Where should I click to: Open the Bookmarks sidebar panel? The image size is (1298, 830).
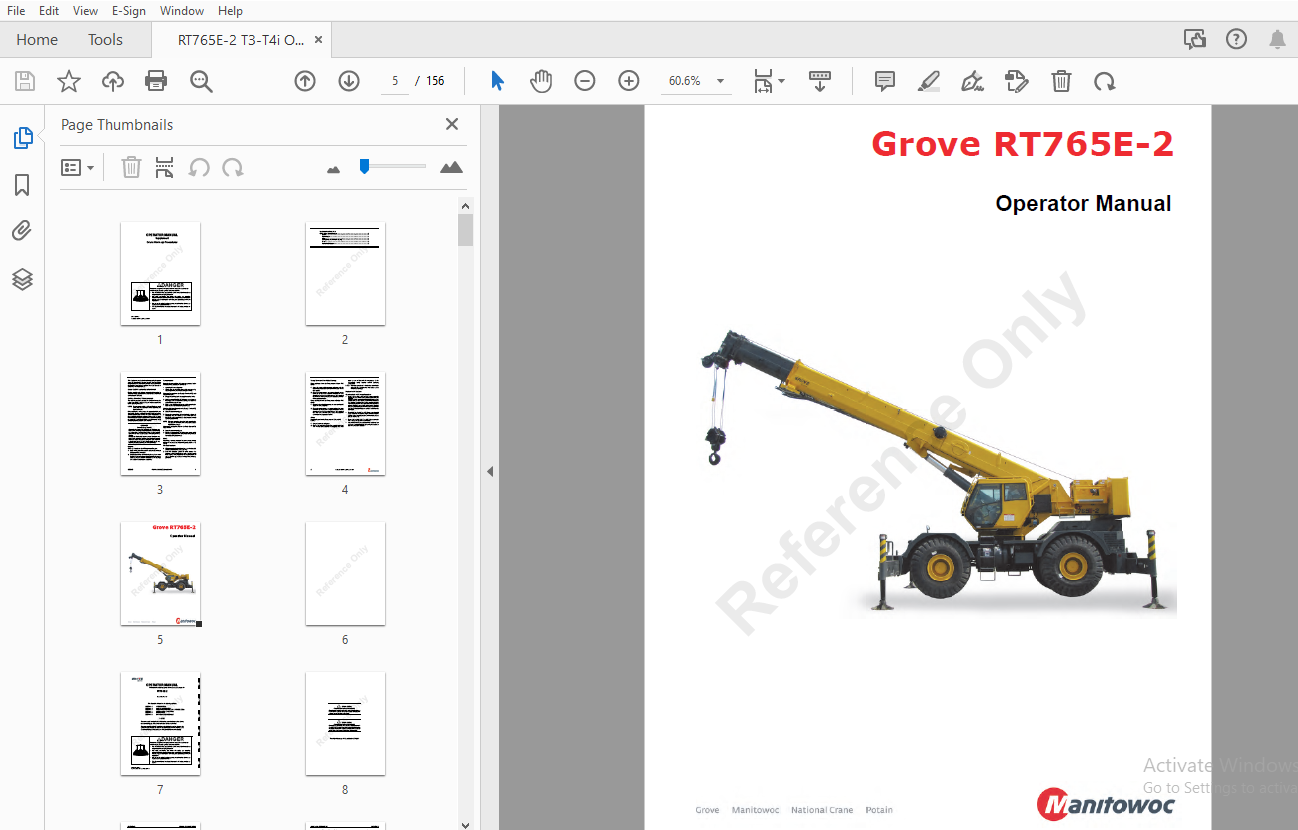point(22,185)
